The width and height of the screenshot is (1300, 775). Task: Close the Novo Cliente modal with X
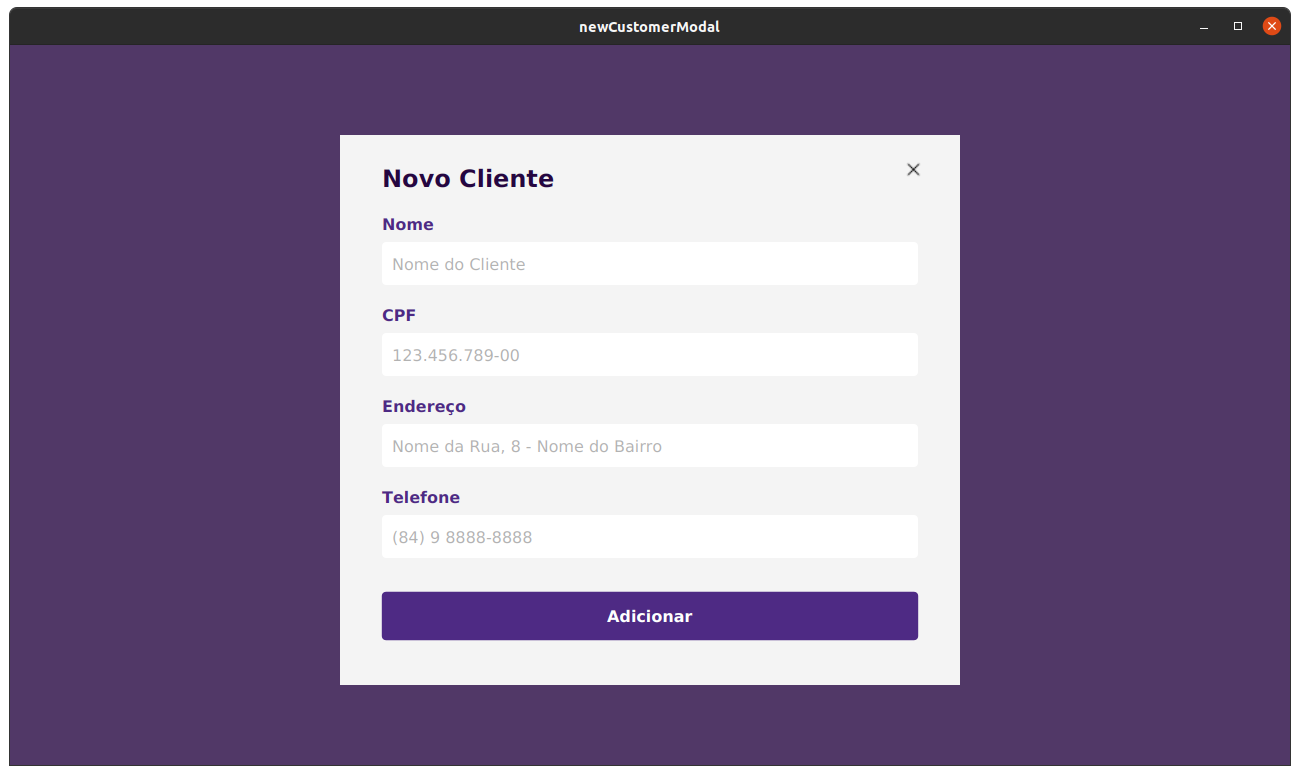pos(913,170)
